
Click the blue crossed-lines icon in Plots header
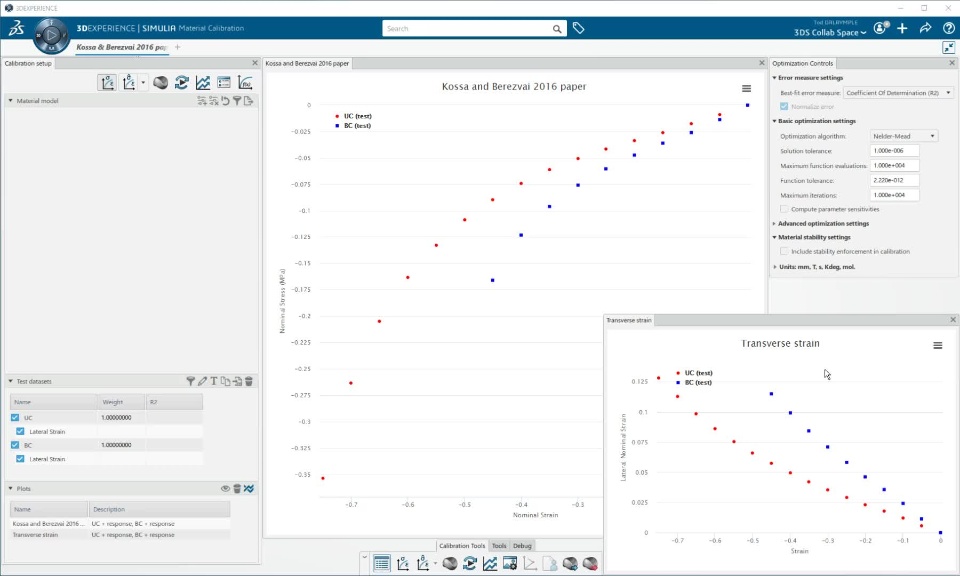(x=249, y=488)
